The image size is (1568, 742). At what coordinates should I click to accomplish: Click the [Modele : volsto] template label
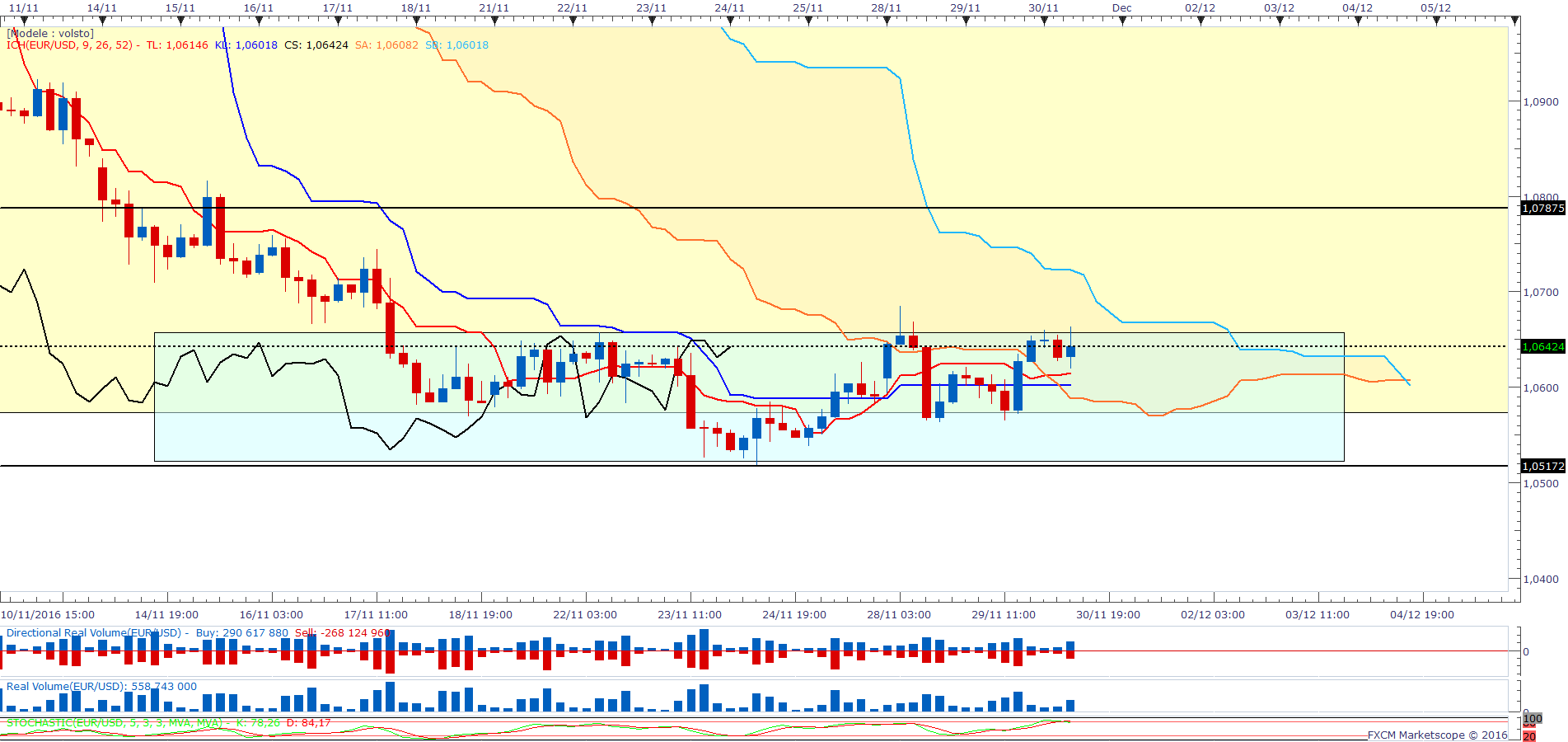(x=50, y=34)
